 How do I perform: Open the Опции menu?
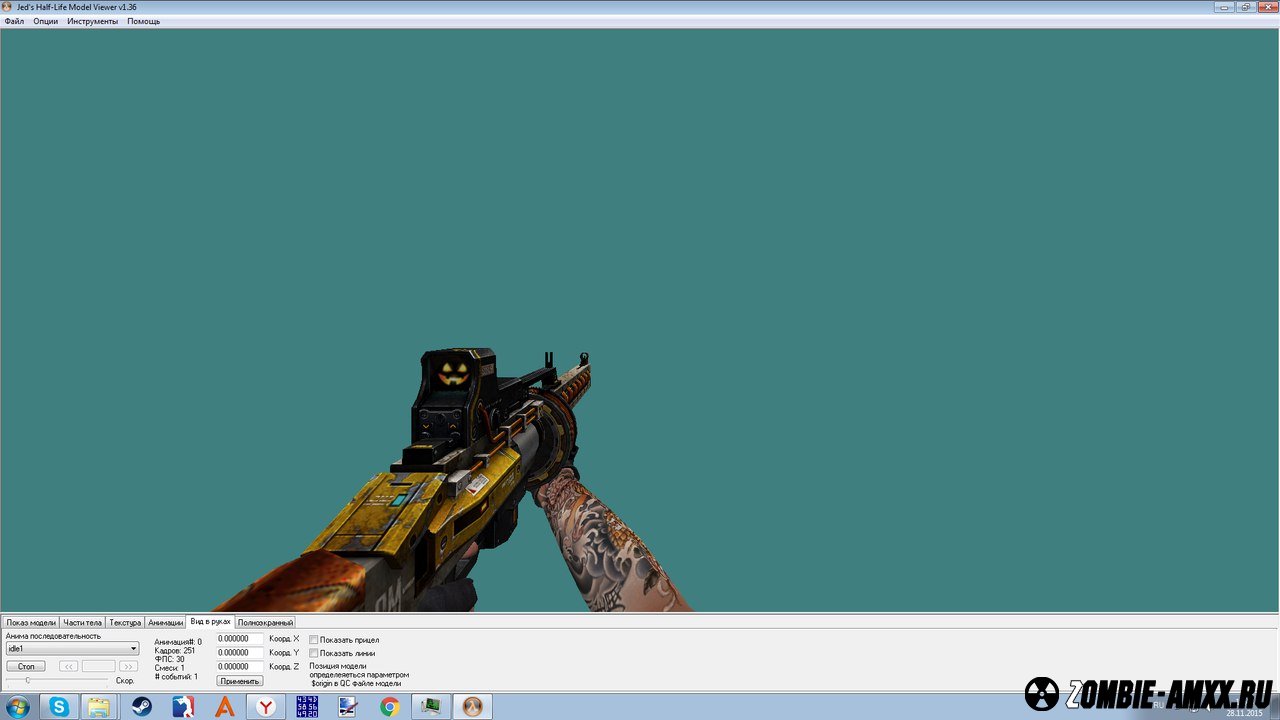coord(45,21)
